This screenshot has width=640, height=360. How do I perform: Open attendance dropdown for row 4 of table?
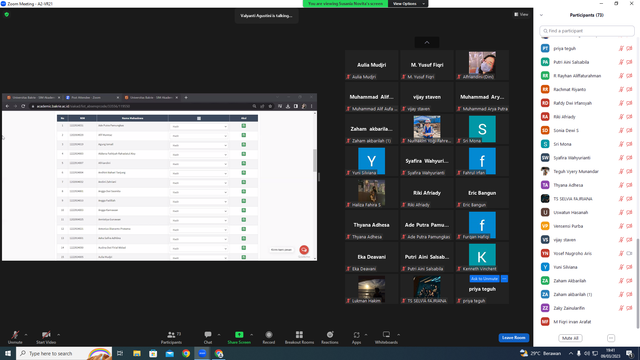(199, 155)
